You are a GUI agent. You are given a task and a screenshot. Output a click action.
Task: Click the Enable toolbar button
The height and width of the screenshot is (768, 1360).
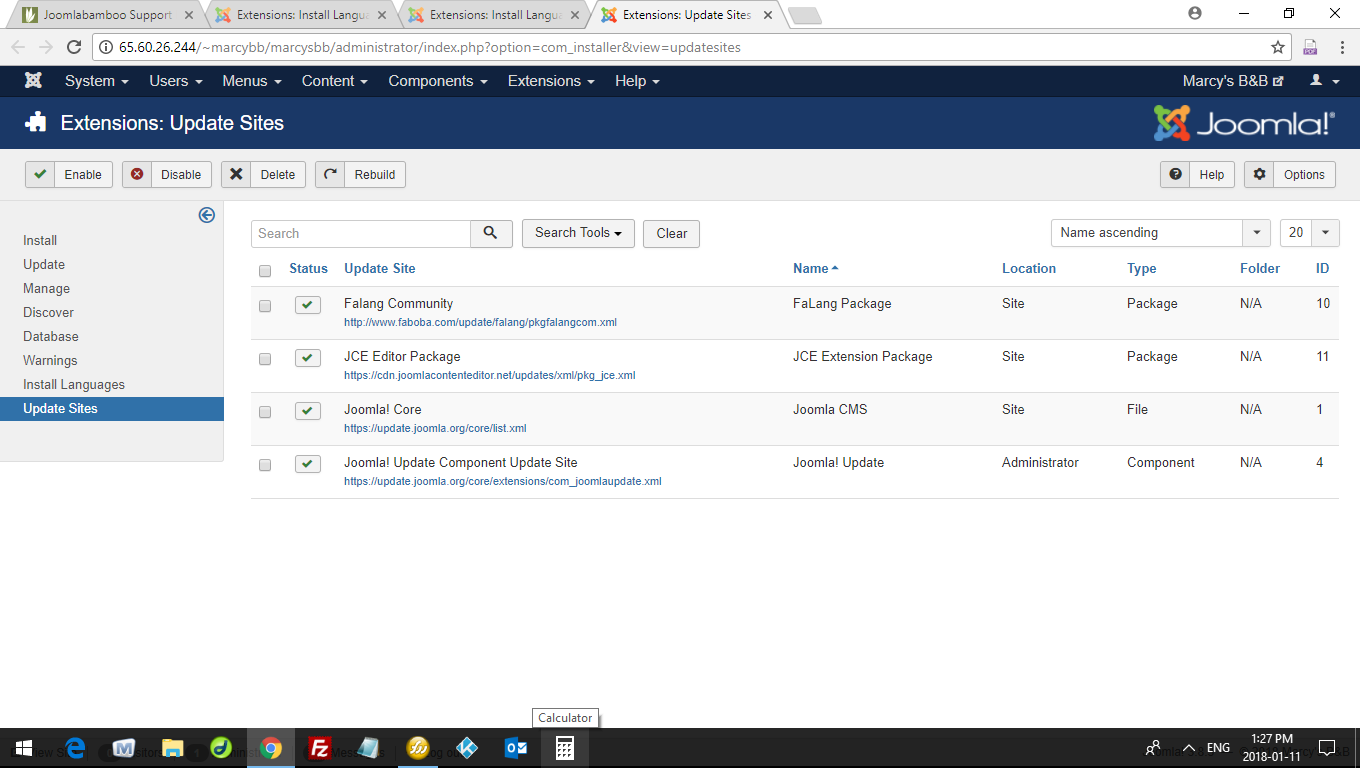69,174
